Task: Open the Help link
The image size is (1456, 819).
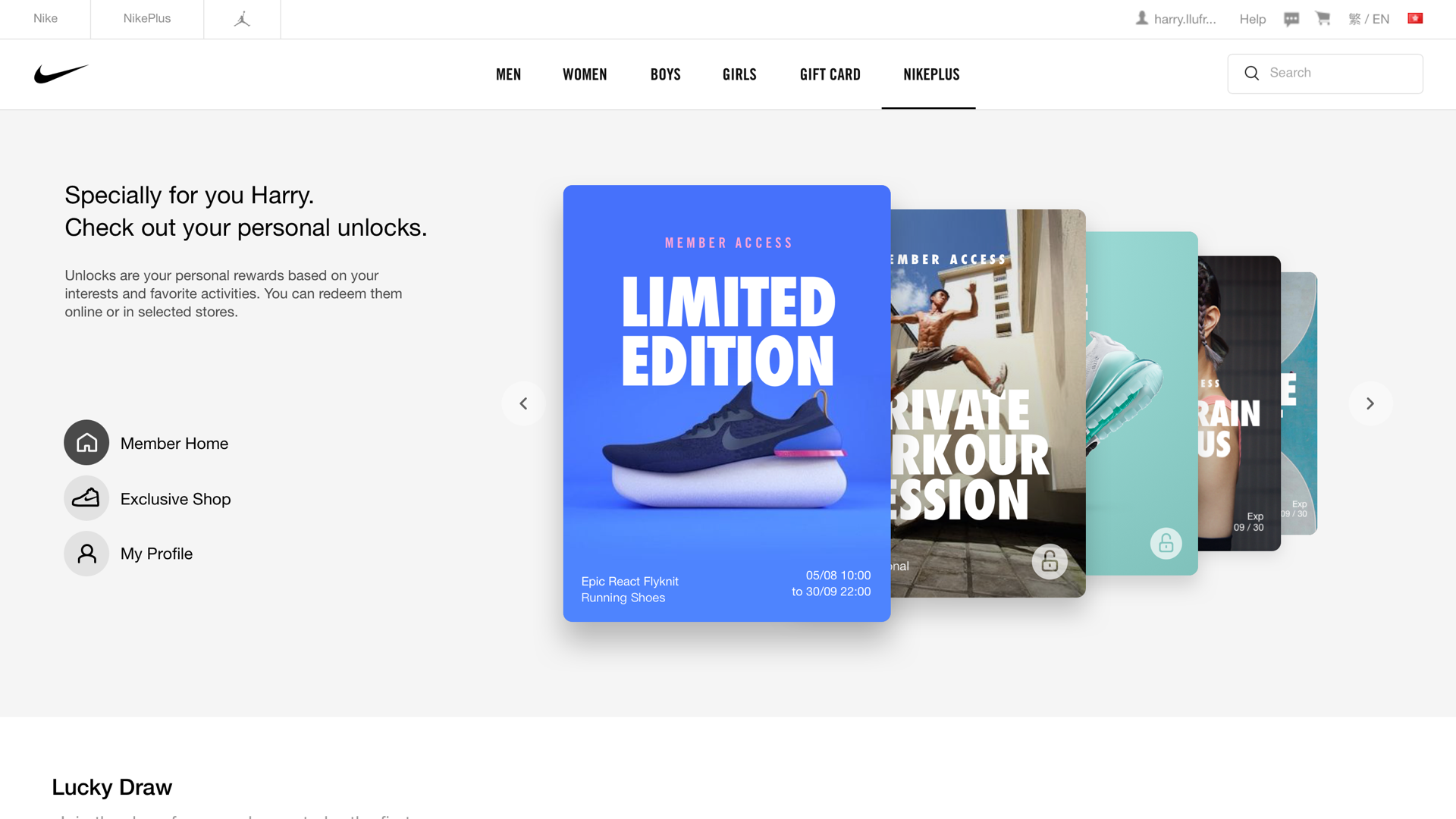Action: point(1253,19)
